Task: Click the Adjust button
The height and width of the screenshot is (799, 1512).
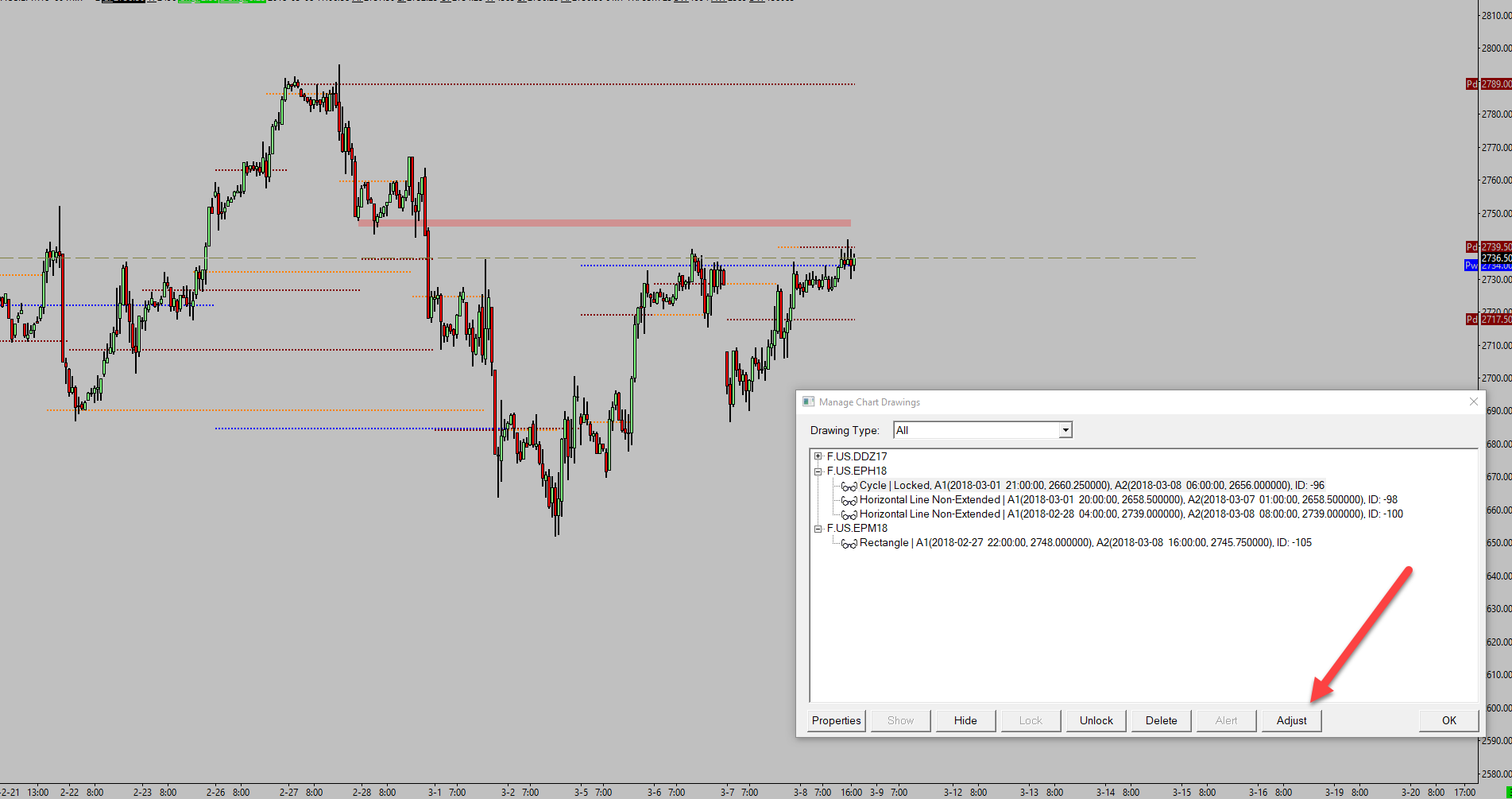Action: coord(1291,720)
